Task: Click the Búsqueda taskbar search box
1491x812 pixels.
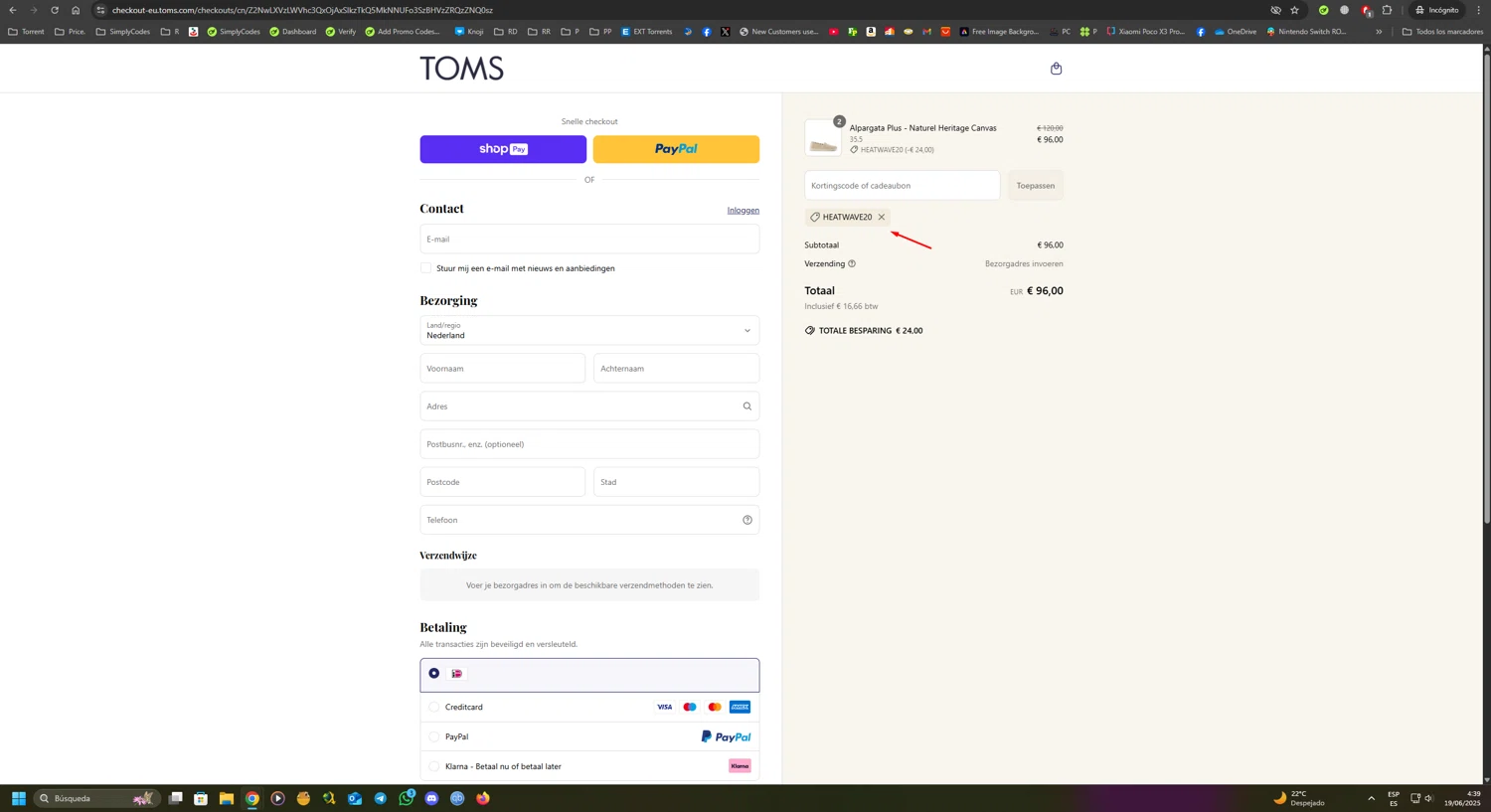Action: [x=96, y=798]
